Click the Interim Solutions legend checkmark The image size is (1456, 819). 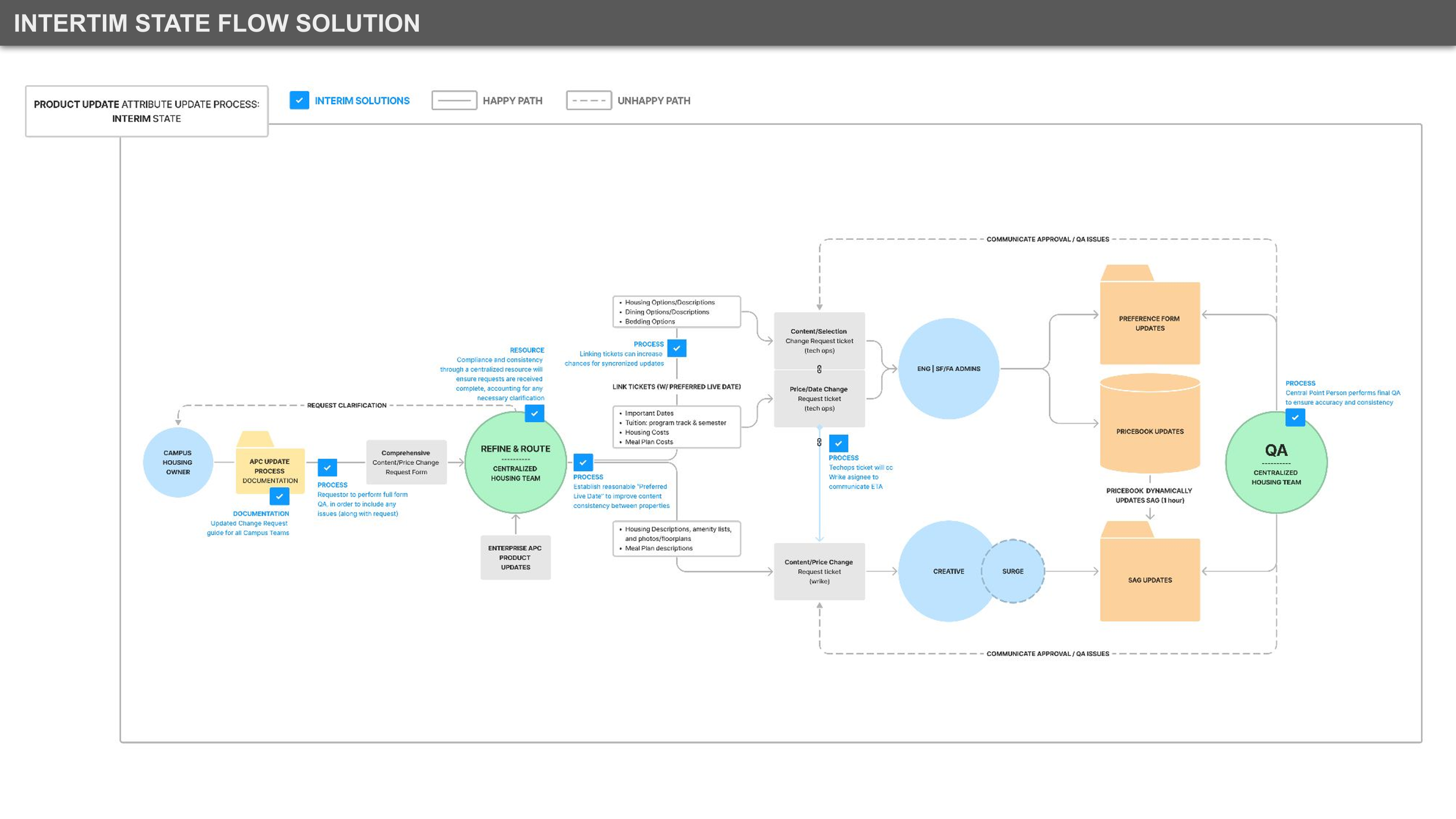[x=299, y=100]
